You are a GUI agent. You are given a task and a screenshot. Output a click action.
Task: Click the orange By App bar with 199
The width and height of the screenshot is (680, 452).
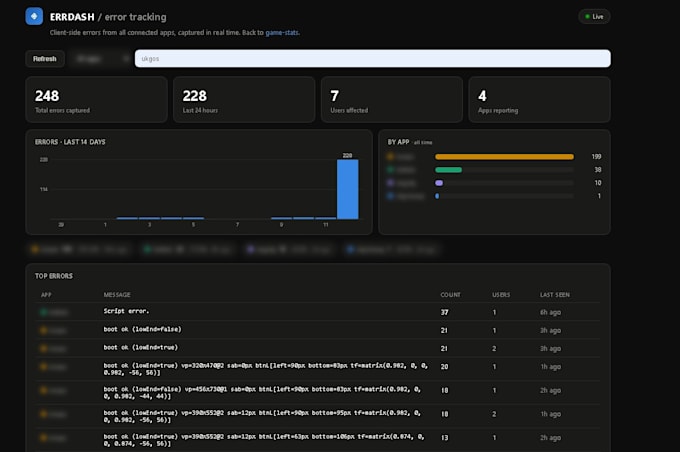[504, 157]
